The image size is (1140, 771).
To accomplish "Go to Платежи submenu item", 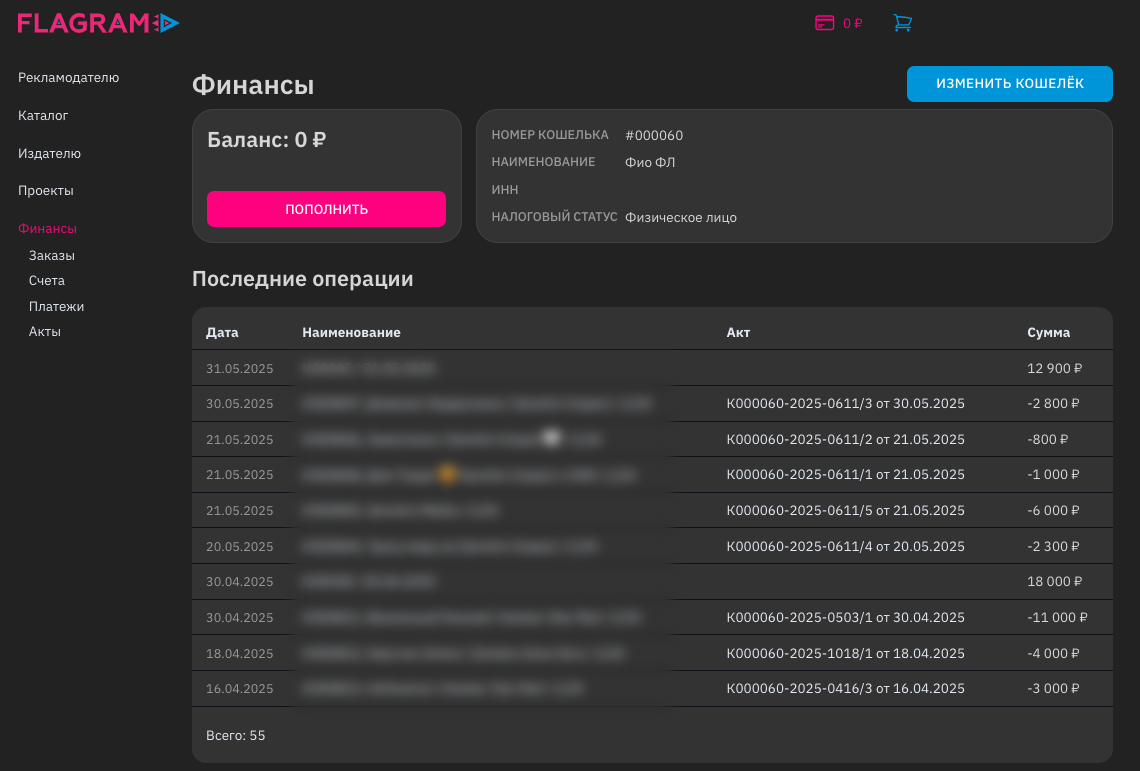I will pyautogui.click(x=56, y=306).
